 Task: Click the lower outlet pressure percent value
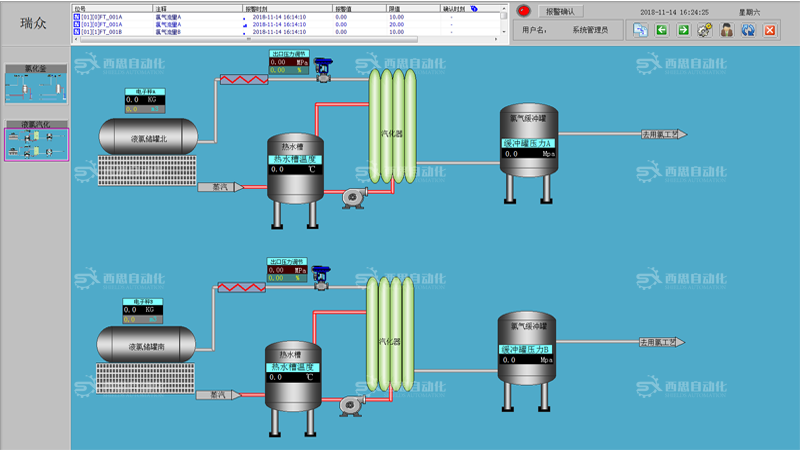[x=287, y=278]
